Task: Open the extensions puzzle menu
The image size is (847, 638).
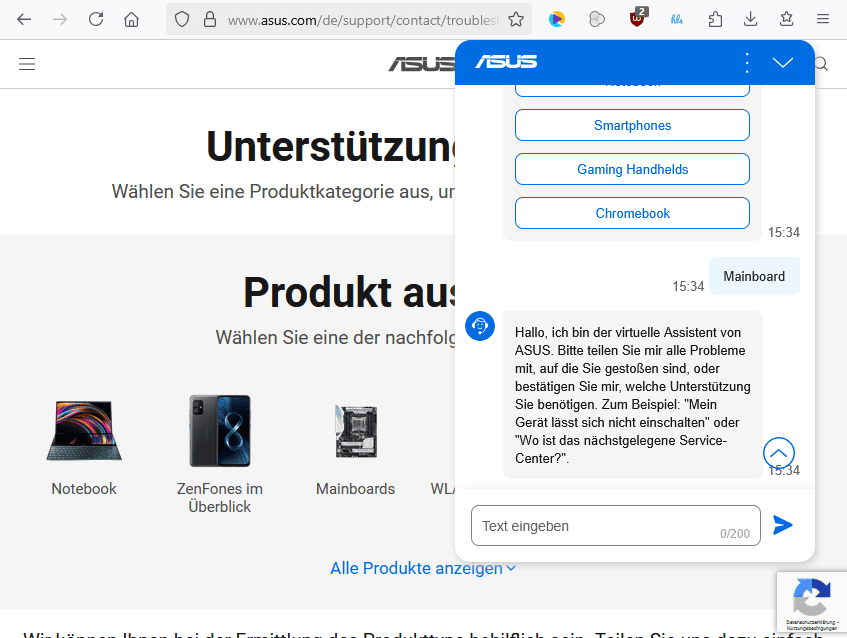Action: (x=715, y=20)
